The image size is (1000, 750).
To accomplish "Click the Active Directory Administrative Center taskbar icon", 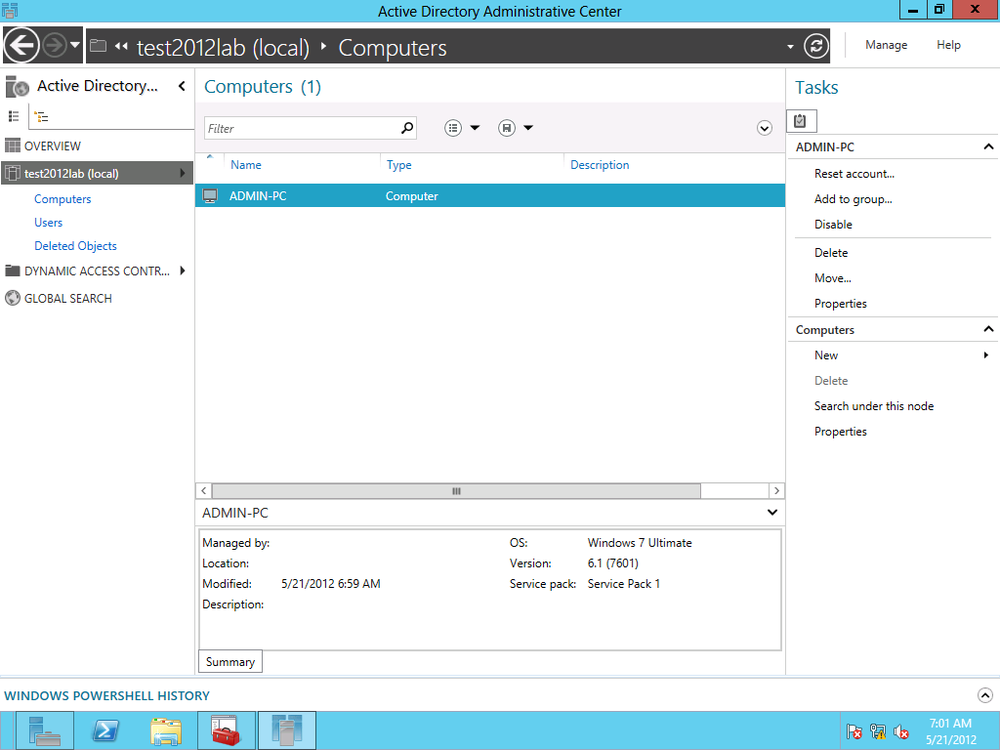I will [x=287, y=731].
